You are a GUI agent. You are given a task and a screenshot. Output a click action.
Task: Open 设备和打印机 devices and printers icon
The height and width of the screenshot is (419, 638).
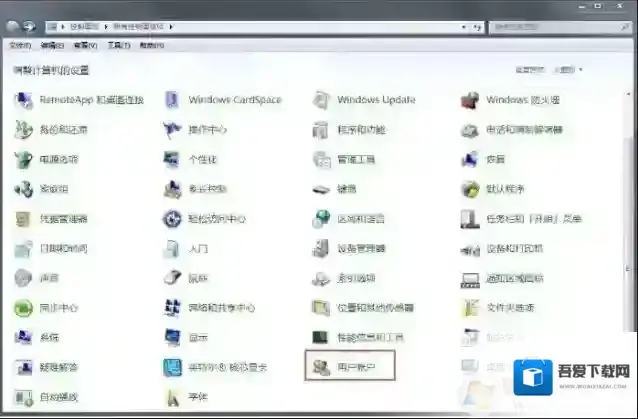[470, 249]
